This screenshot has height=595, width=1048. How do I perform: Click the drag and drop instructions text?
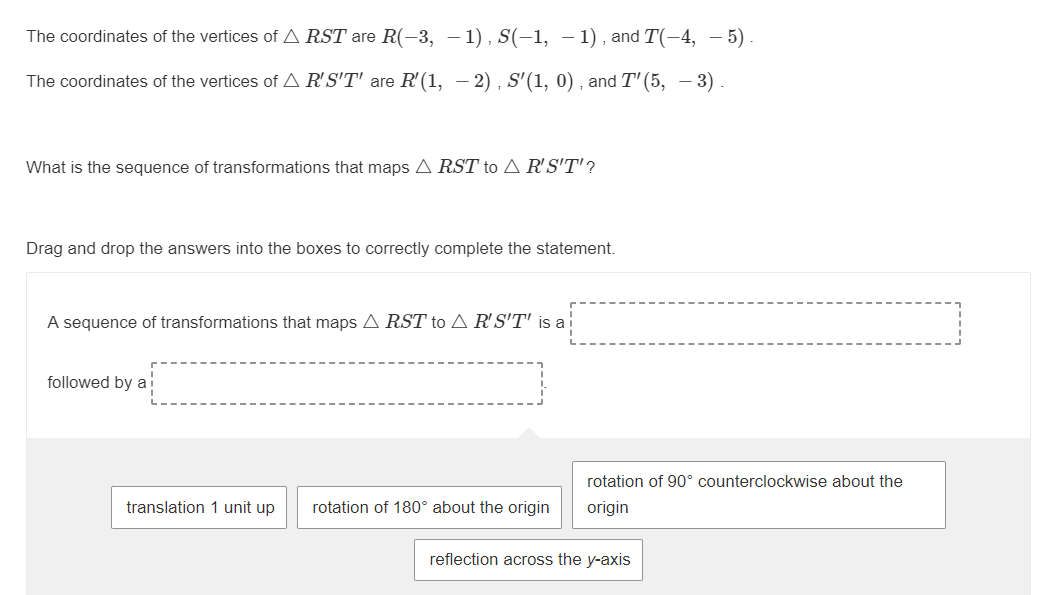[320, 248]
